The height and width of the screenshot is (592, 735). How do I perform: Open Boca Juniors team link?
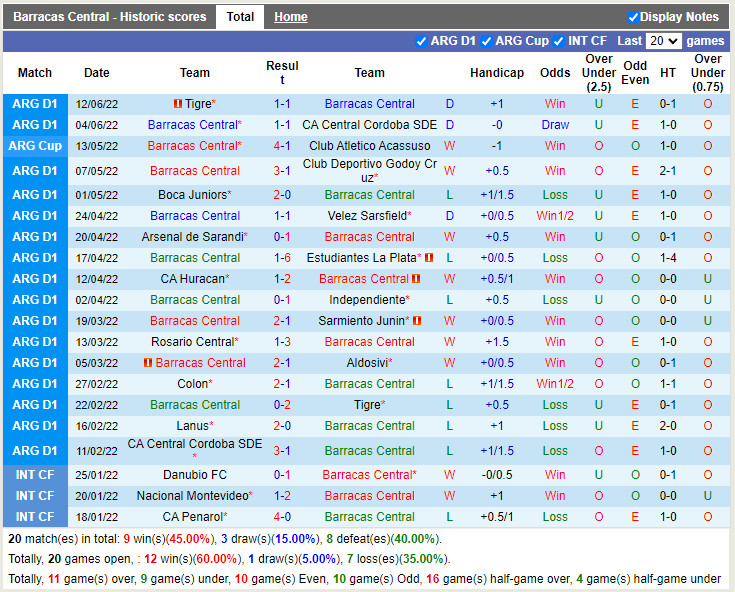193,195
